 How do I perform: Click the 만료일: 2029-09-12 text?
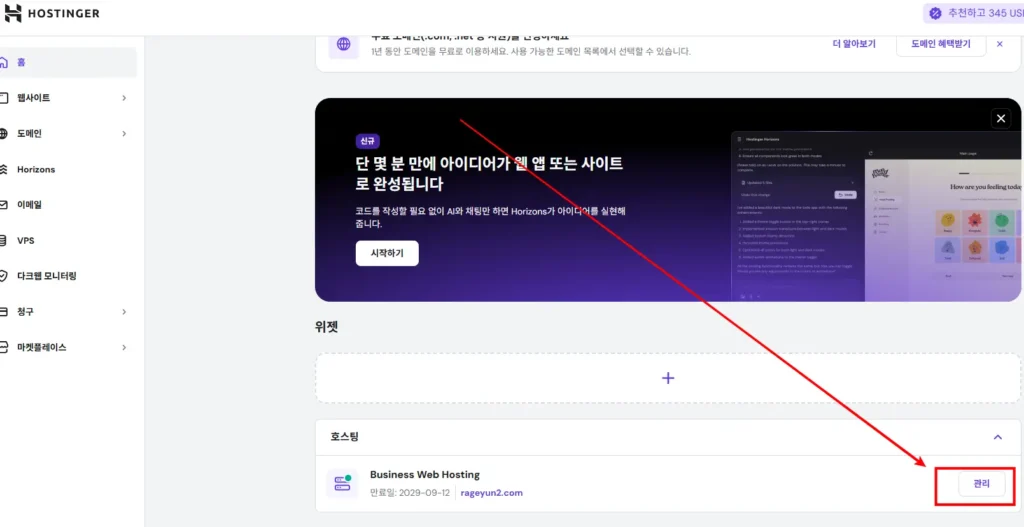tap(410, 493)
